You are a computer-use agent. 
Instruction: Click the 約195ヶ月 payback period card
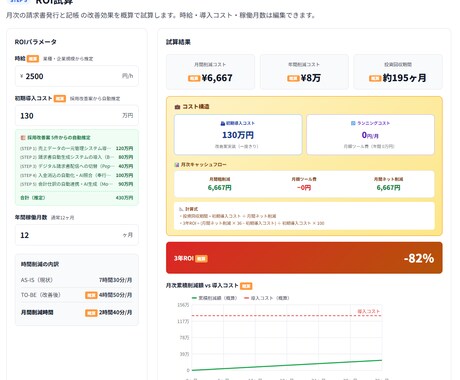tap(398, 72)
